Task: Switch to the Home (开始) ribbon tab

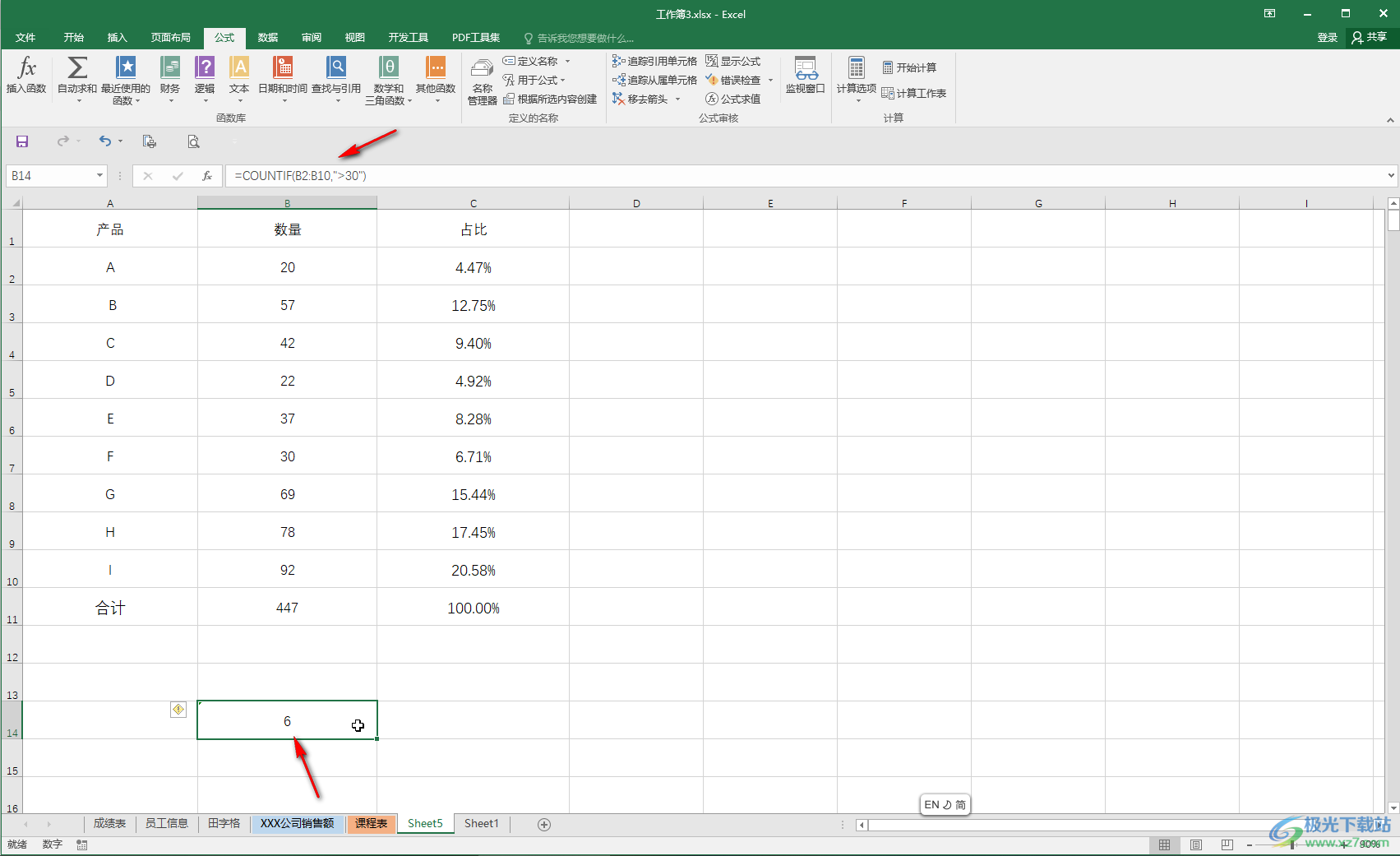Action: [x=74, y=38]
